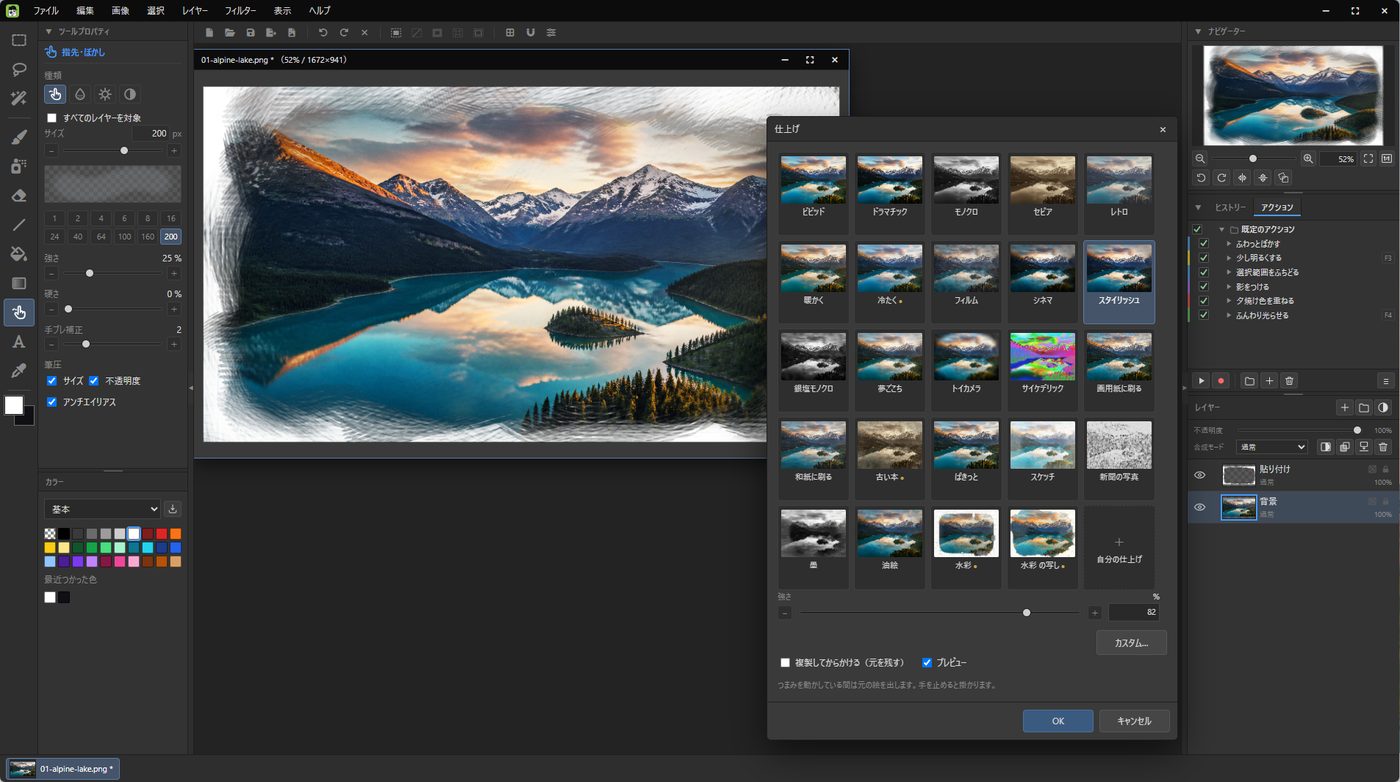
Task: Click the redo arrow in the toolbar
Action: tap(344, 33)
